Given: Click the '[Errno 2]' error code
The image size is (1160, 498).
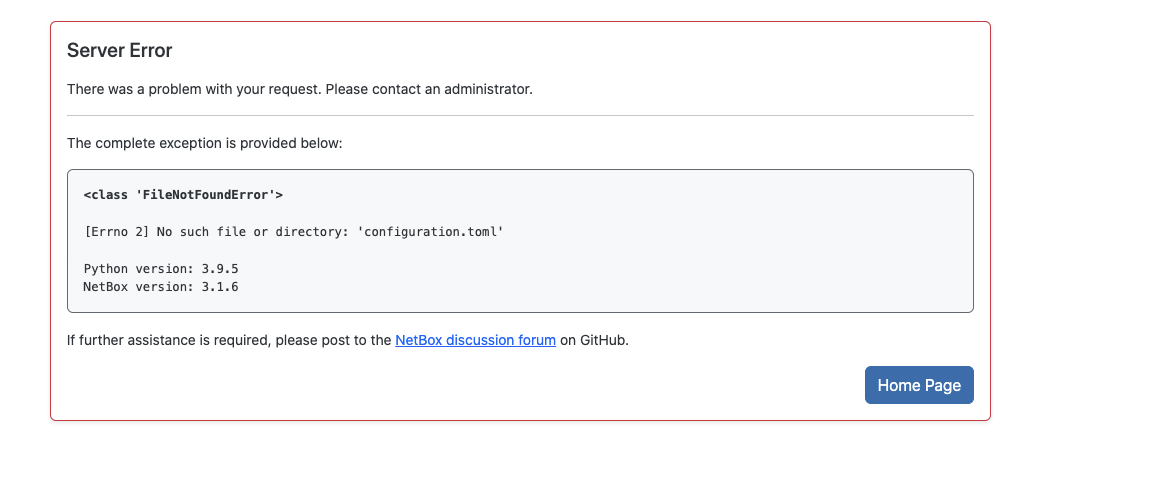Looking at the screenshot, I should click(x=116, y=232).
